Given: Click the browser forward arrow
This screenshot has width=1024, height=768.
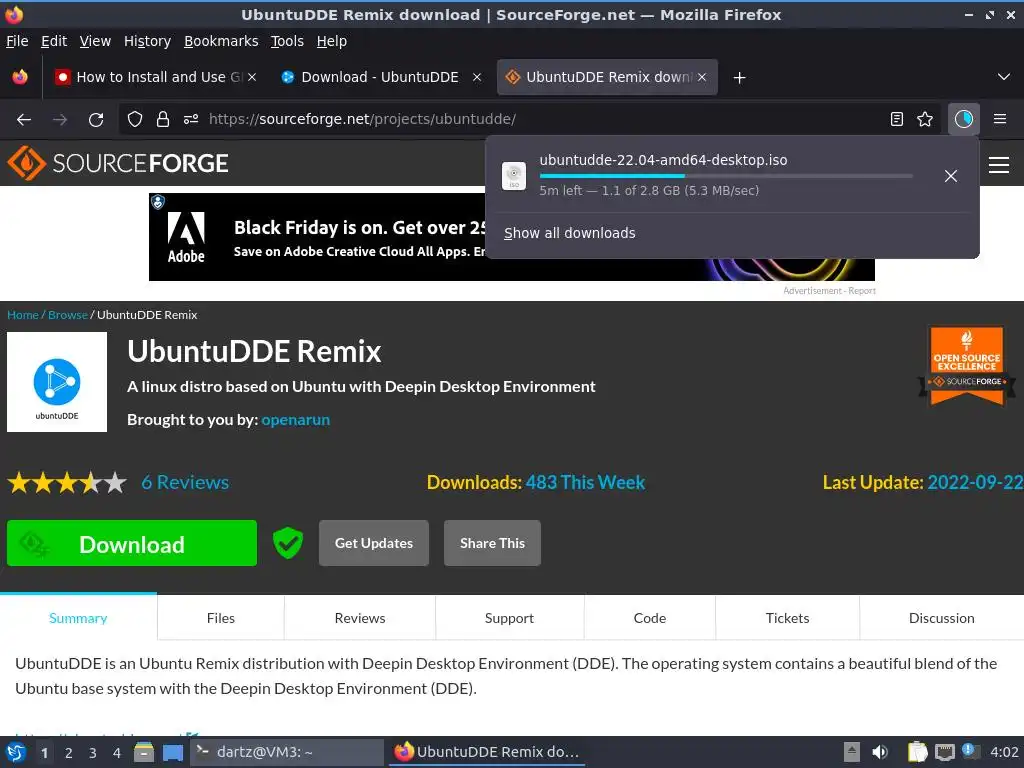Looking at the screenshot, I should pyautogui.click(x=60, y=120).
